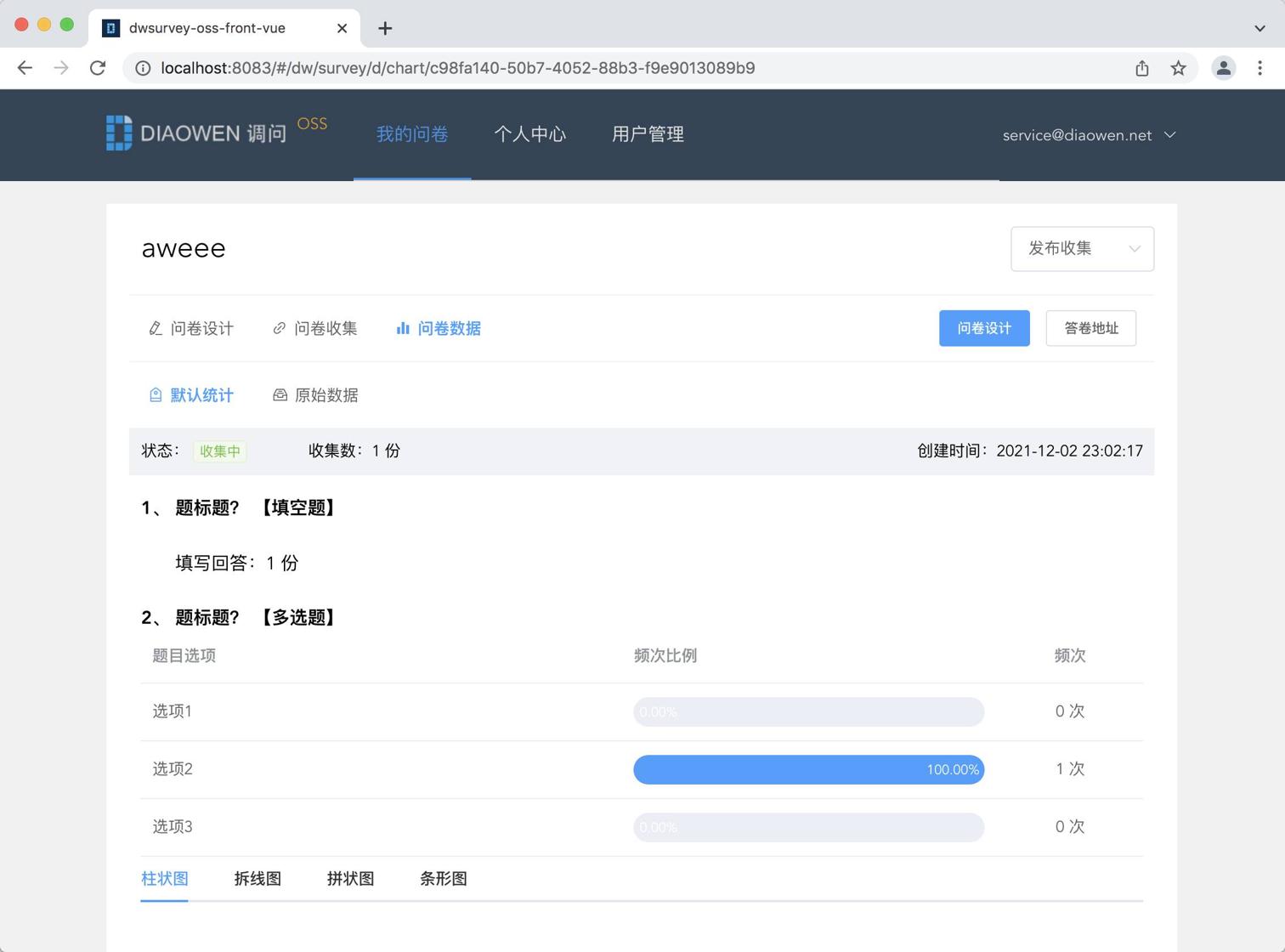
Task: Select the 柱状图 chart tab
Action: pyautogui.click(x=164, y=879)
